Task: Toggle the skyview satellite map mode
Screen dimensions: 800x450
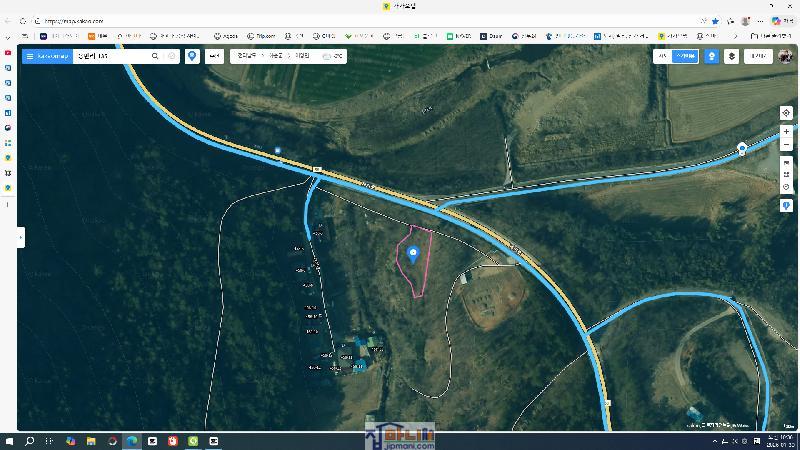Action: [x=685, y=56]
